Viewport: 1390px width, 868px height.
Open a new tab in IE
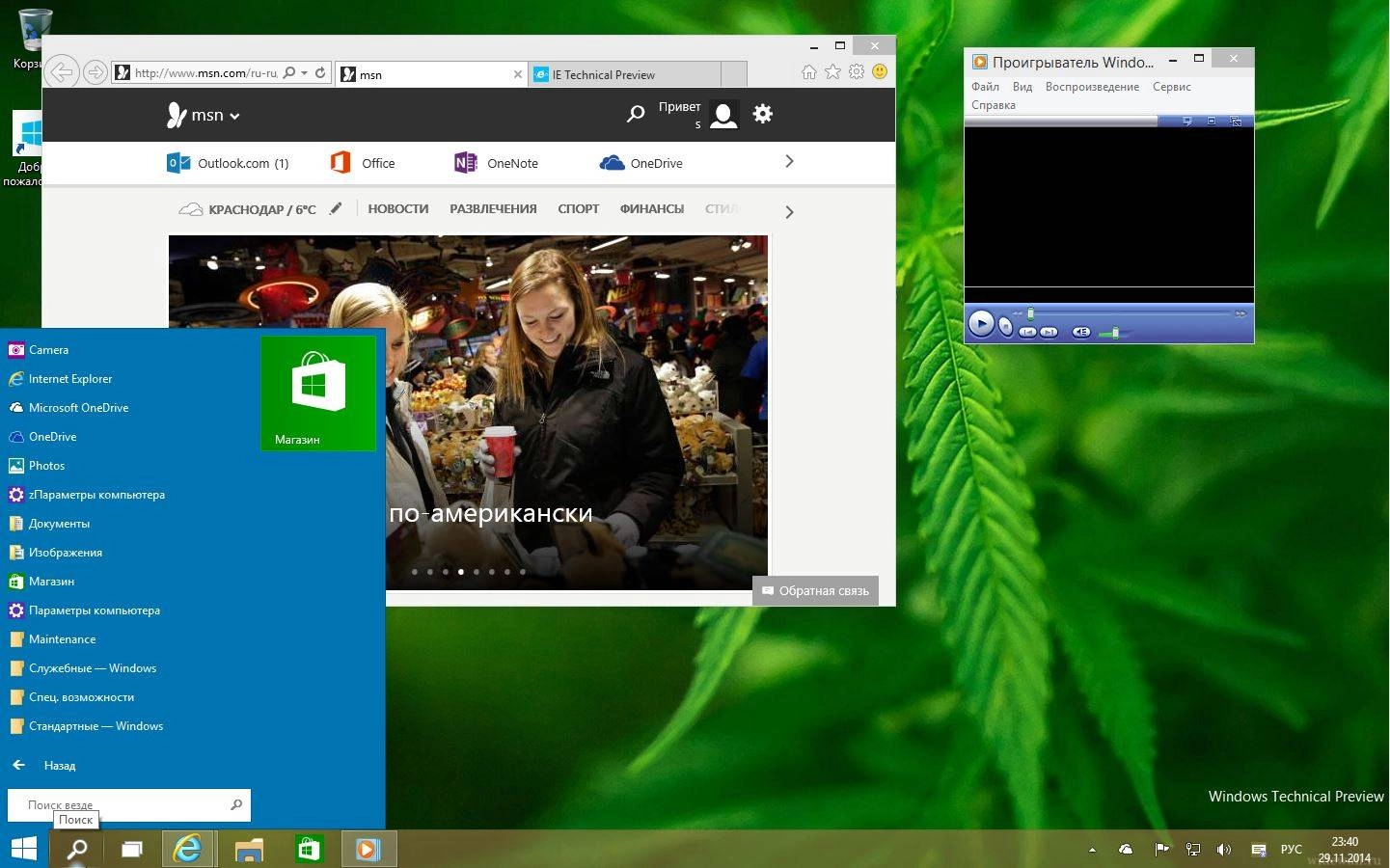[x=734, y=74]
